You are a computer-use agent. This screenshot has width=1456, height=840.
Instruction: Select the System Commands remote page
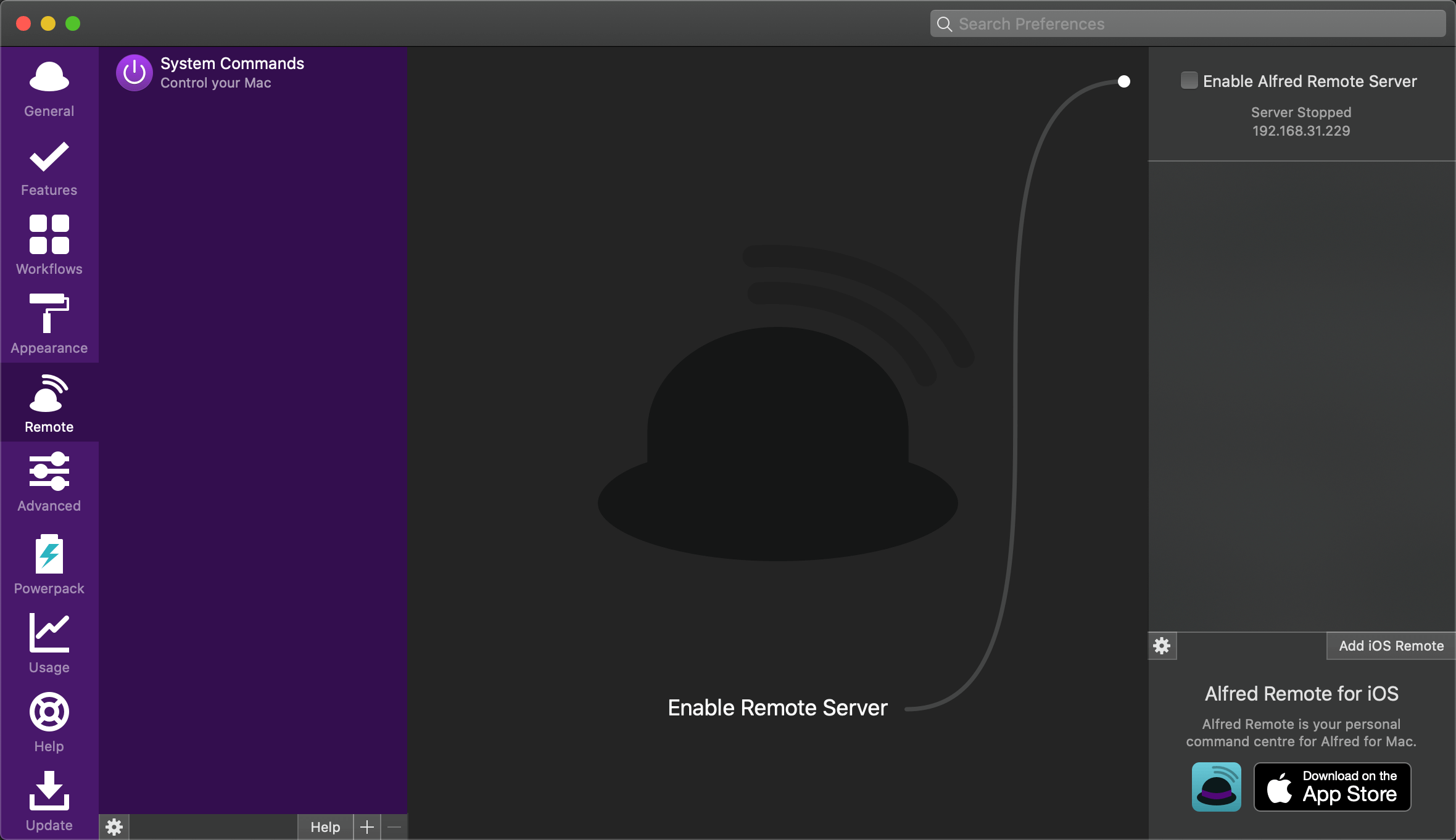coord(253,73)
